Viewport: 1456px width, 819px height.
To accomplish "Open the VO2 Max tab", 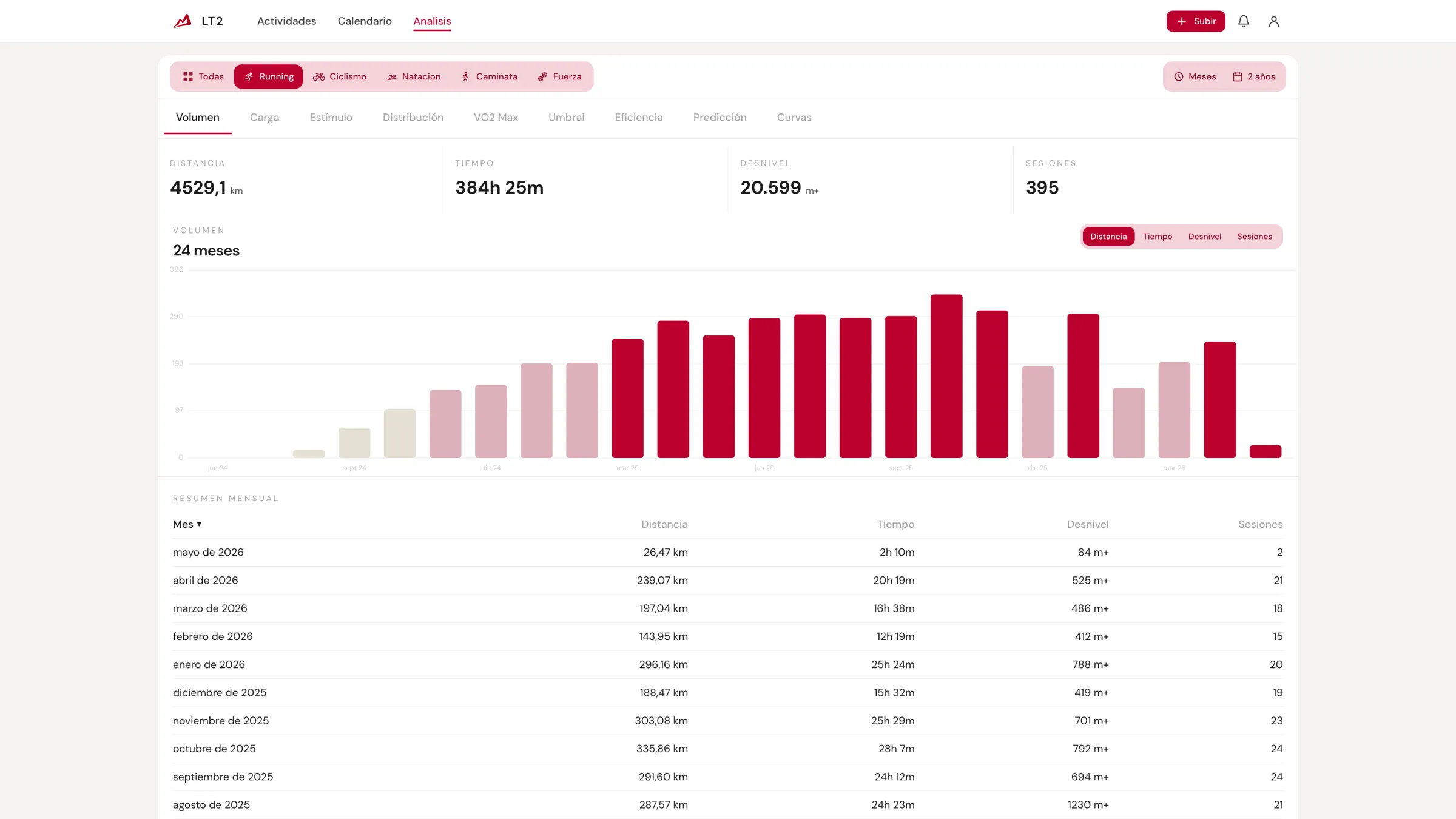I will [x=496, y=118].
